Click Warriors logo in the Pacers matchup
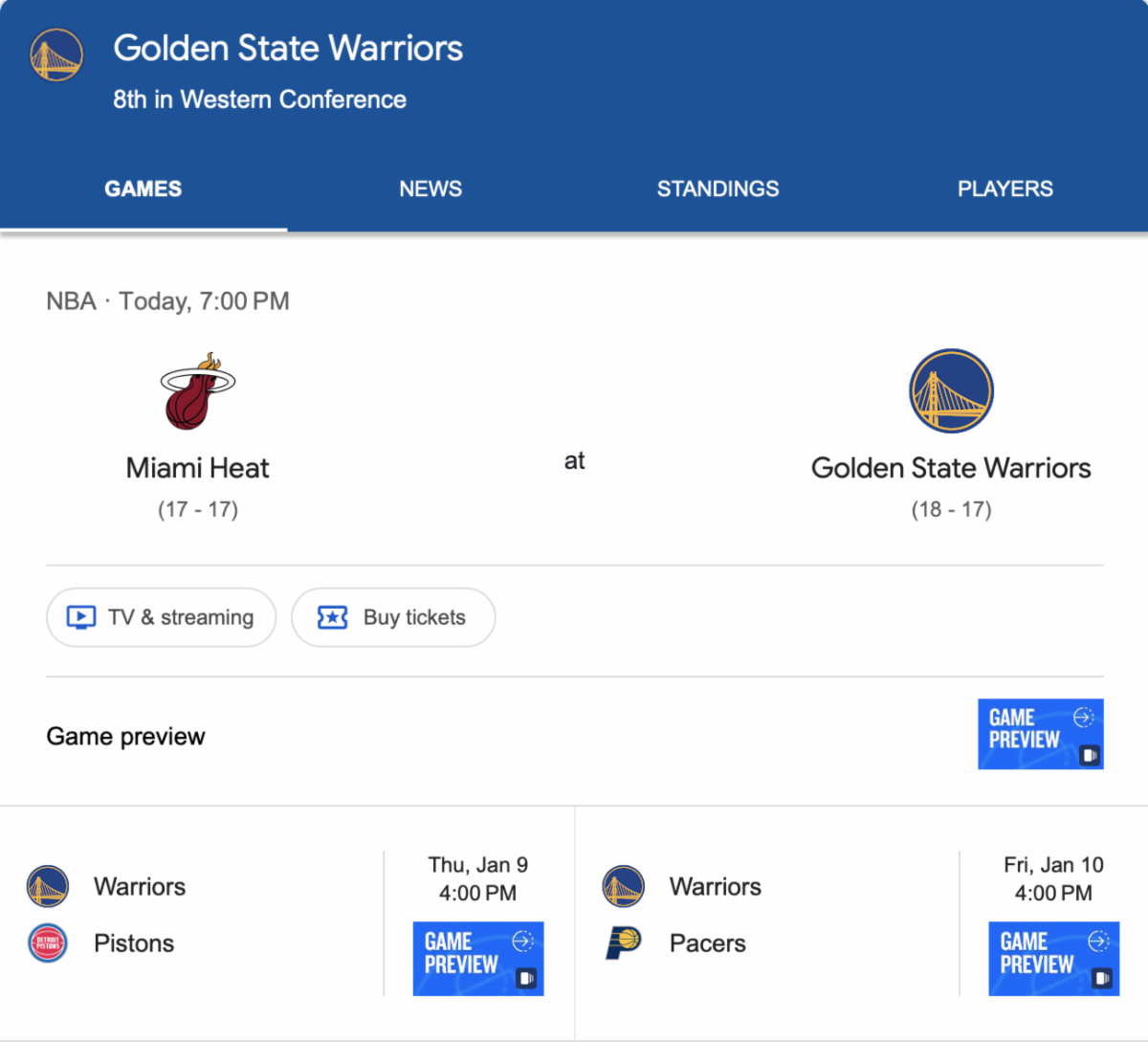The height and width of the screenshot is (1042, 1148). (x=624, y=886)
